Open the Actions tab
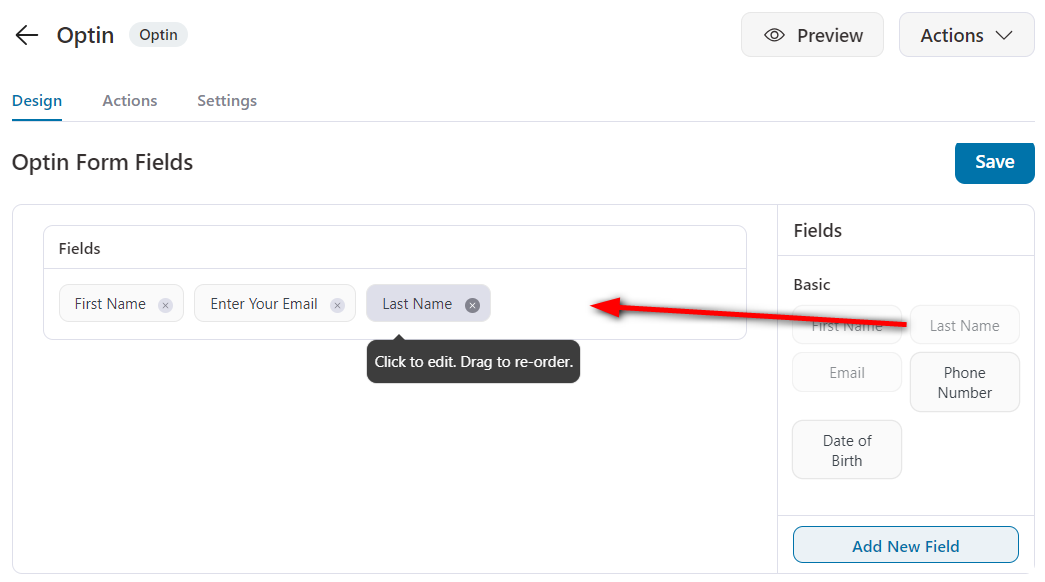 [x=129, y=100]
